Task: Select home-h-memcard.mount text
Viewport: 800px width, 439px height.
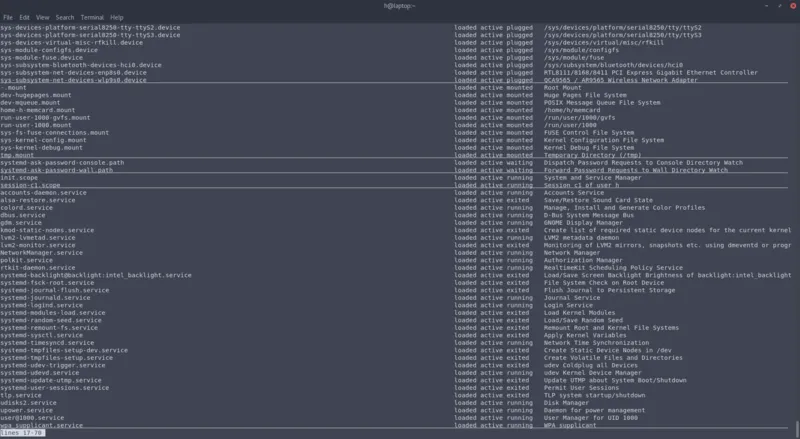Action: pos(38,110)
